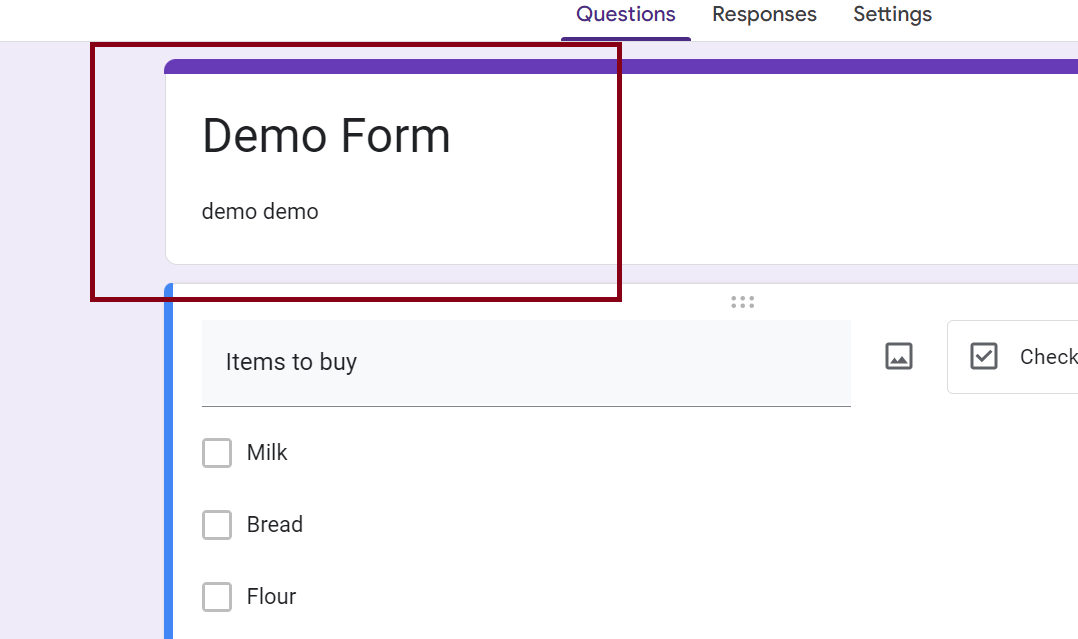
Task: Click the blue accent bar of active question
Action: tap(169, 460)
